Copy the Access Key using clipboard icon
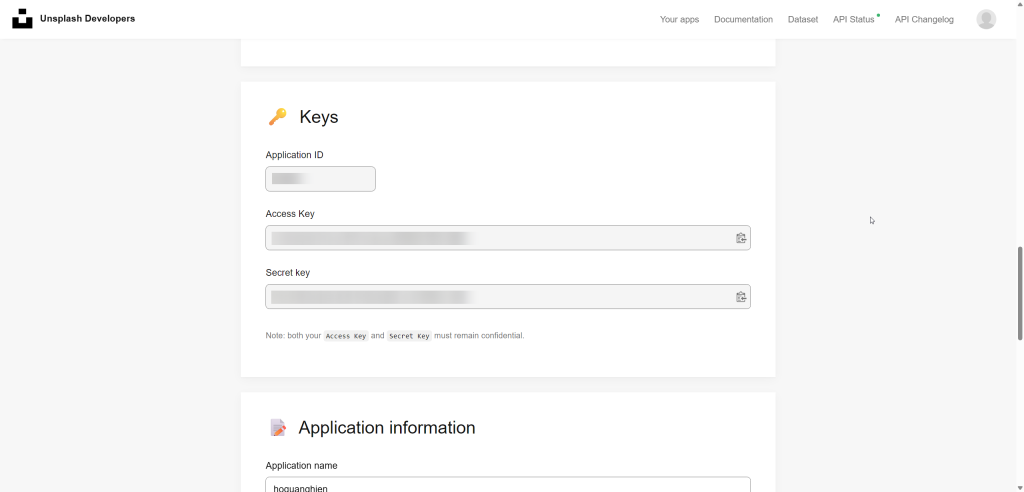This screenshot has height=492, width=1024. (x=741, y=238)
